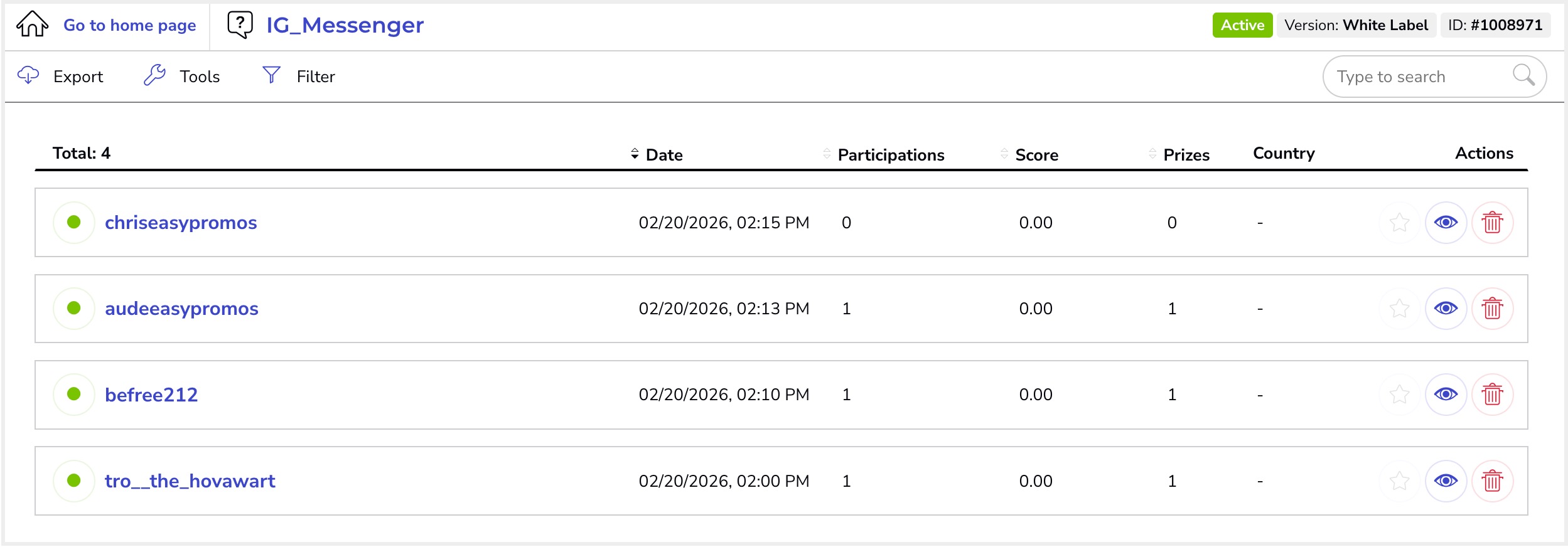Click the home icon
This screenshot has height=547, width=1568.
pos(32,25)
